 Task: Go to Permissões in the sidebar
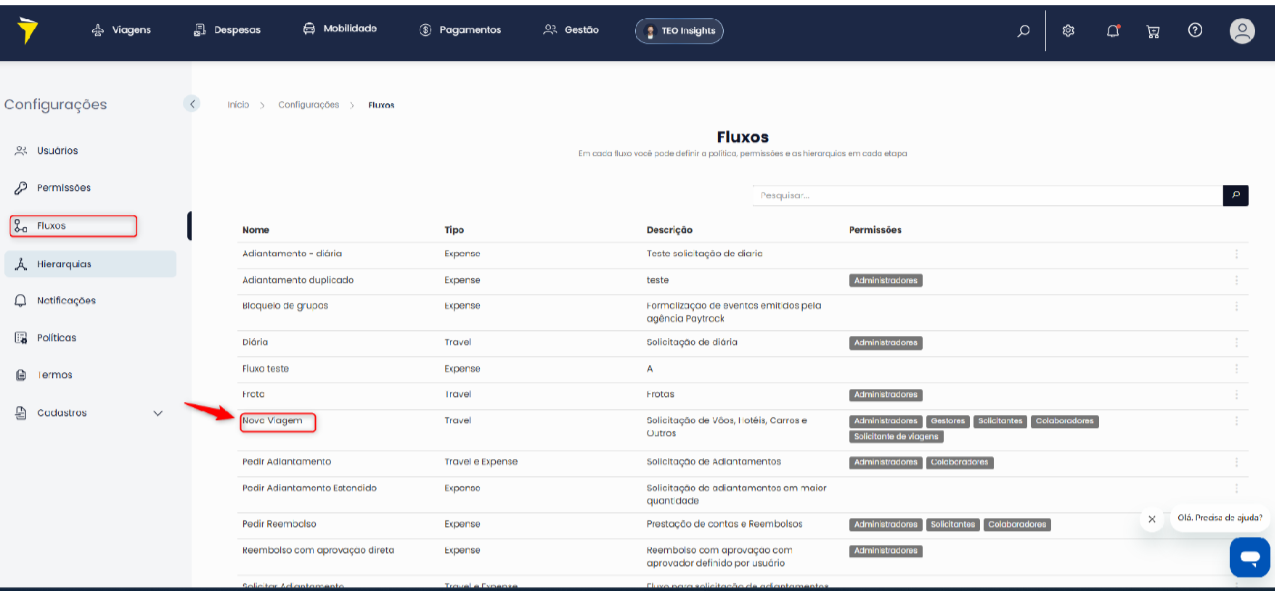[53, 188]
